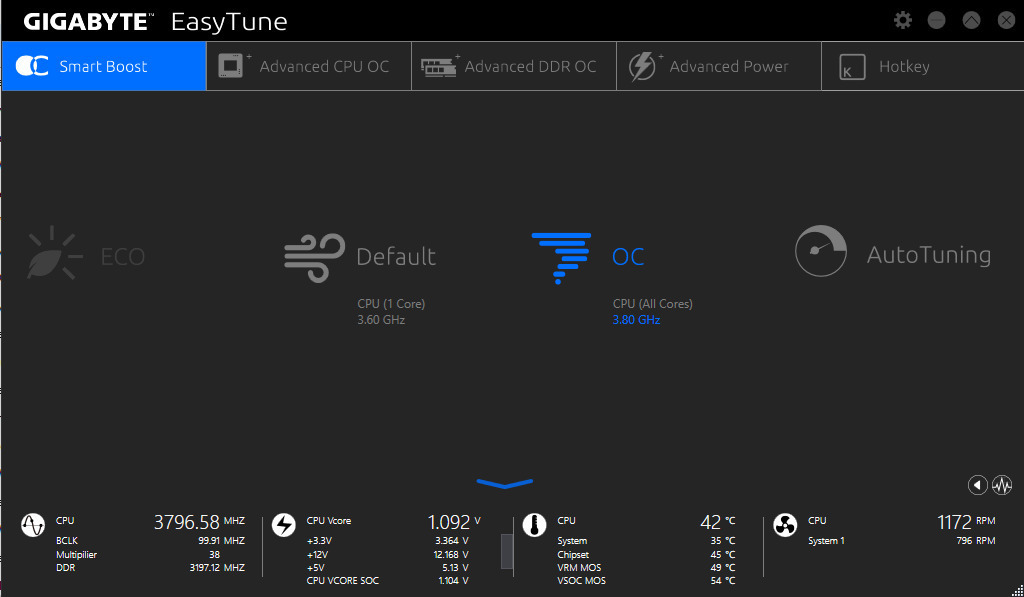Screen dimensions: 1024x597
Task: Click the voltage lightning bolt icon
Action: pos(283,524)
